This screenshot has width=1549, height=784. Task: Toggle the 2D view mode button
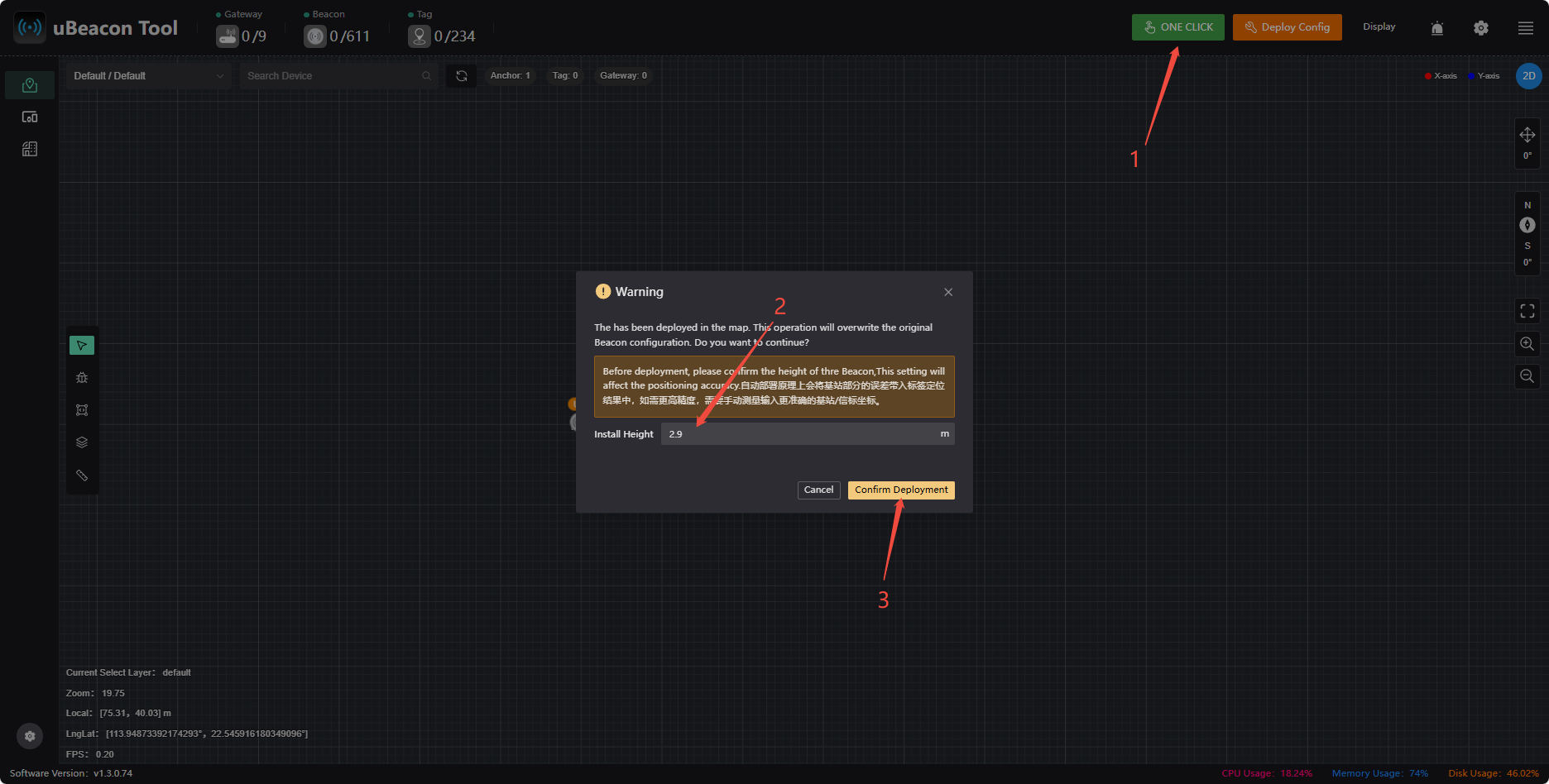pyautogui.click(x=1529, y=76)
